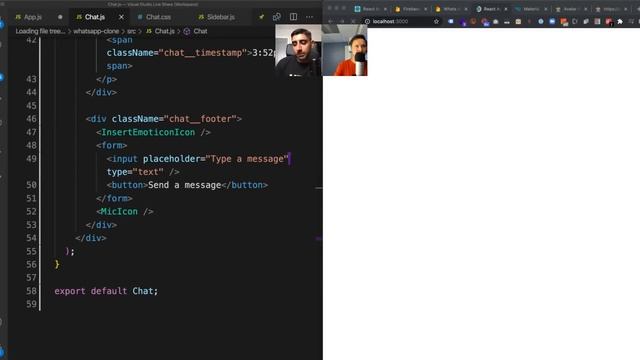The height and width of the screenshot is (360, 640).
Task: Click the right webcam thumbnail with microphone
Action: click(345, 50)
